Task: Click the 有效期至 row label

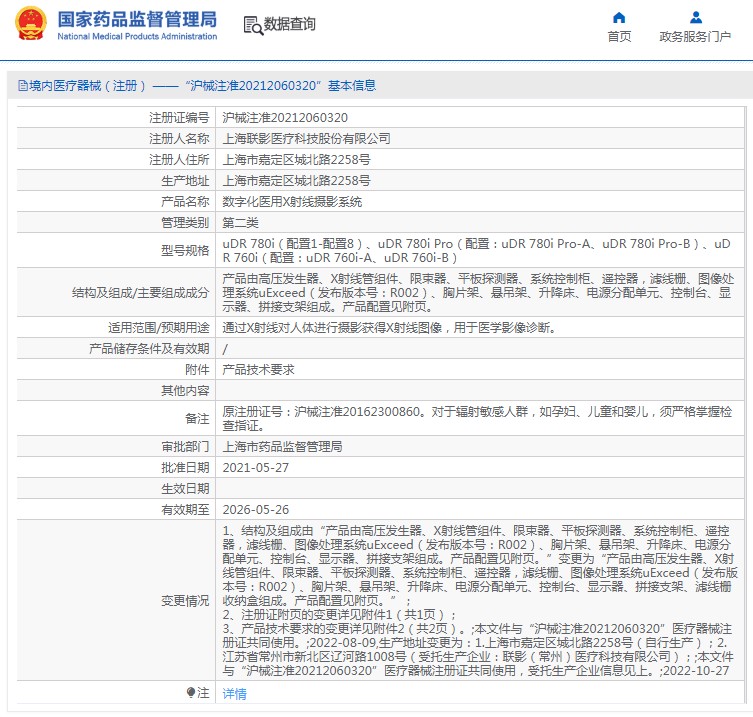Action: pyautogui.click(x=185, y=510)
